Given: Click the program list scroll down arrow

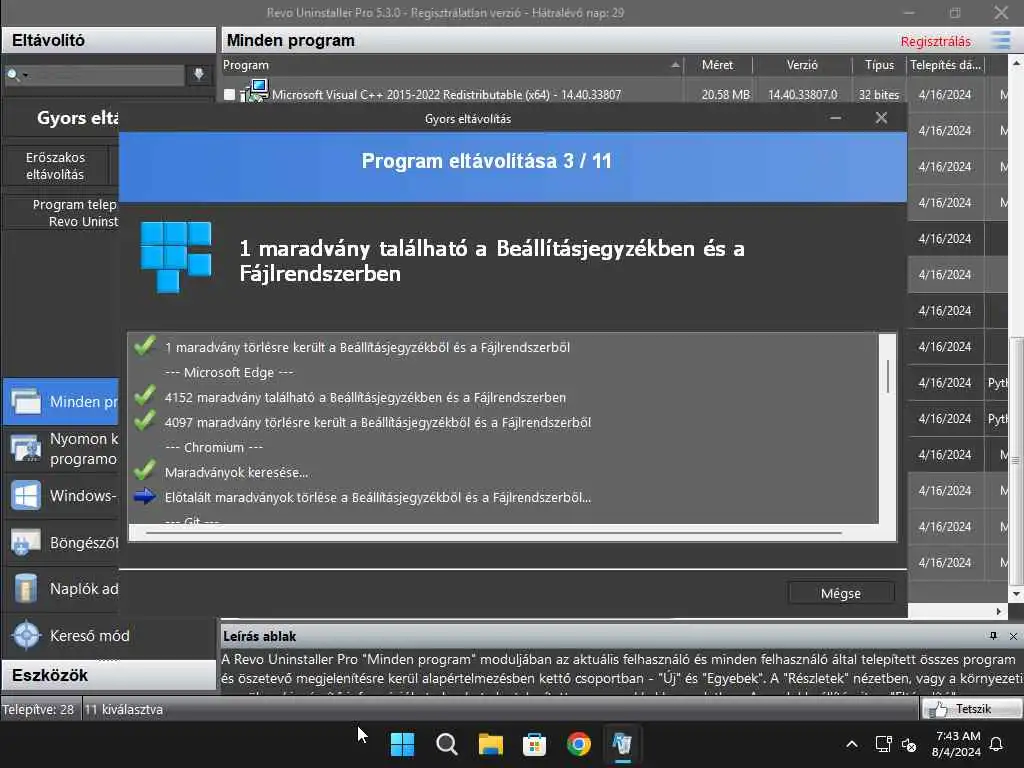Looking at the screenshot, I should pyautogui.click(x=1016, y=594).
